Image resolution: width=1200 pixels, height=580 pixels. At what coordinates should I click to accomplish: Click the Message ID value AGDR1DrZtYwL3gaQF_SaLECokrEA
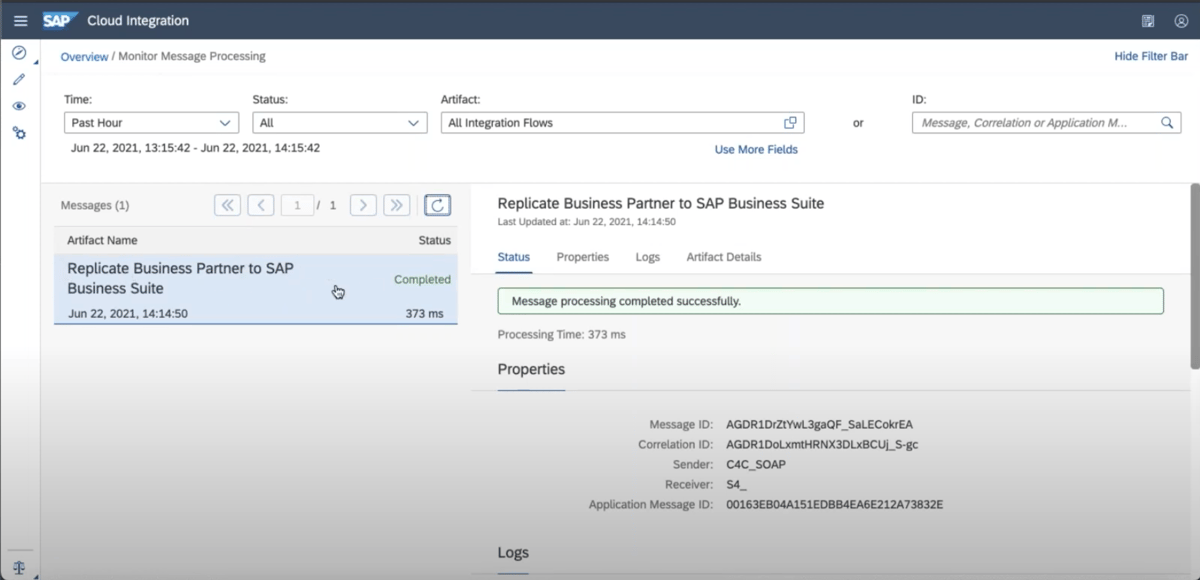pos(819,425)
